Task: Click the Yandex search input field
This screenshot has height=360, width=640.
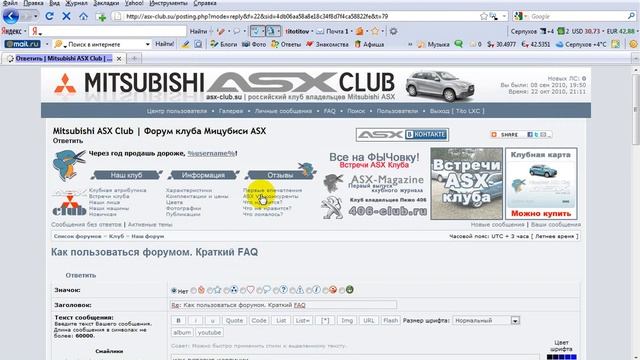Action: pos(108,31)
